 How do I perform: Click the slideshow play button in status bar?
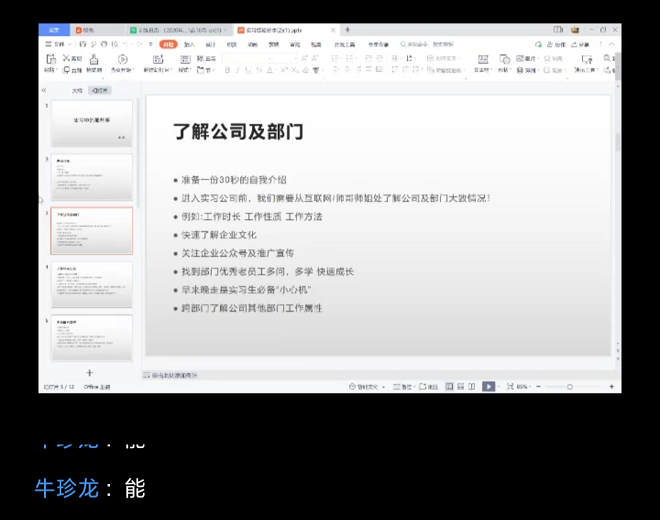coord(488,386)
